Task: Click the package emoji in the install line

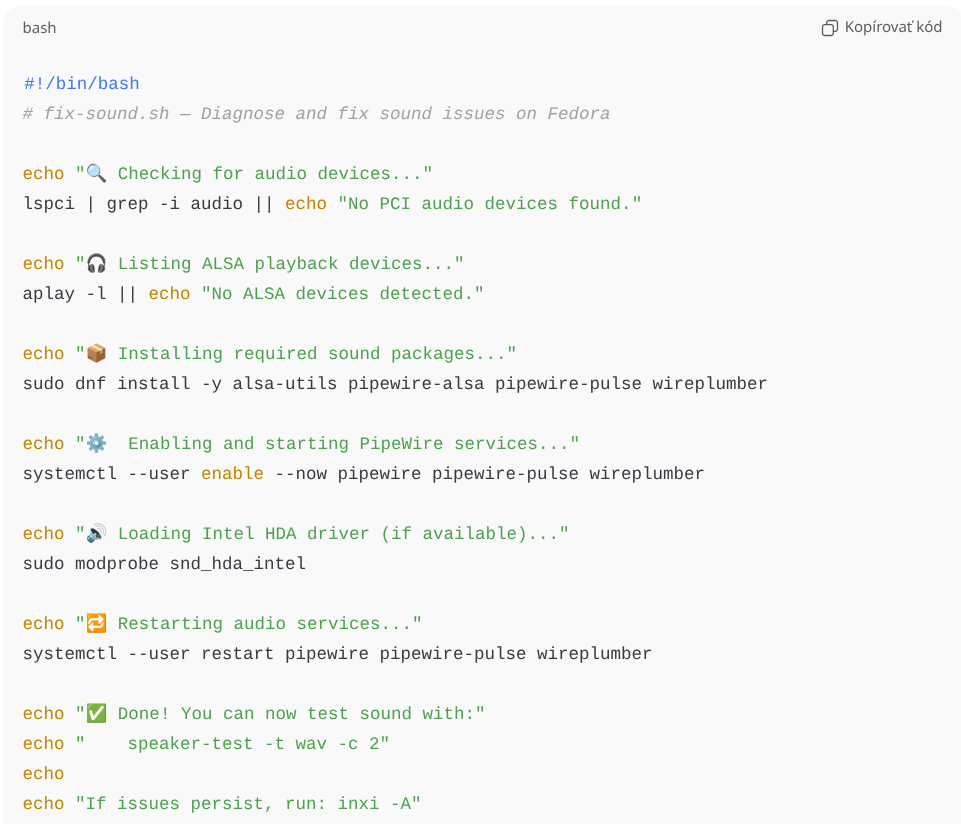Action: [95, 352]
